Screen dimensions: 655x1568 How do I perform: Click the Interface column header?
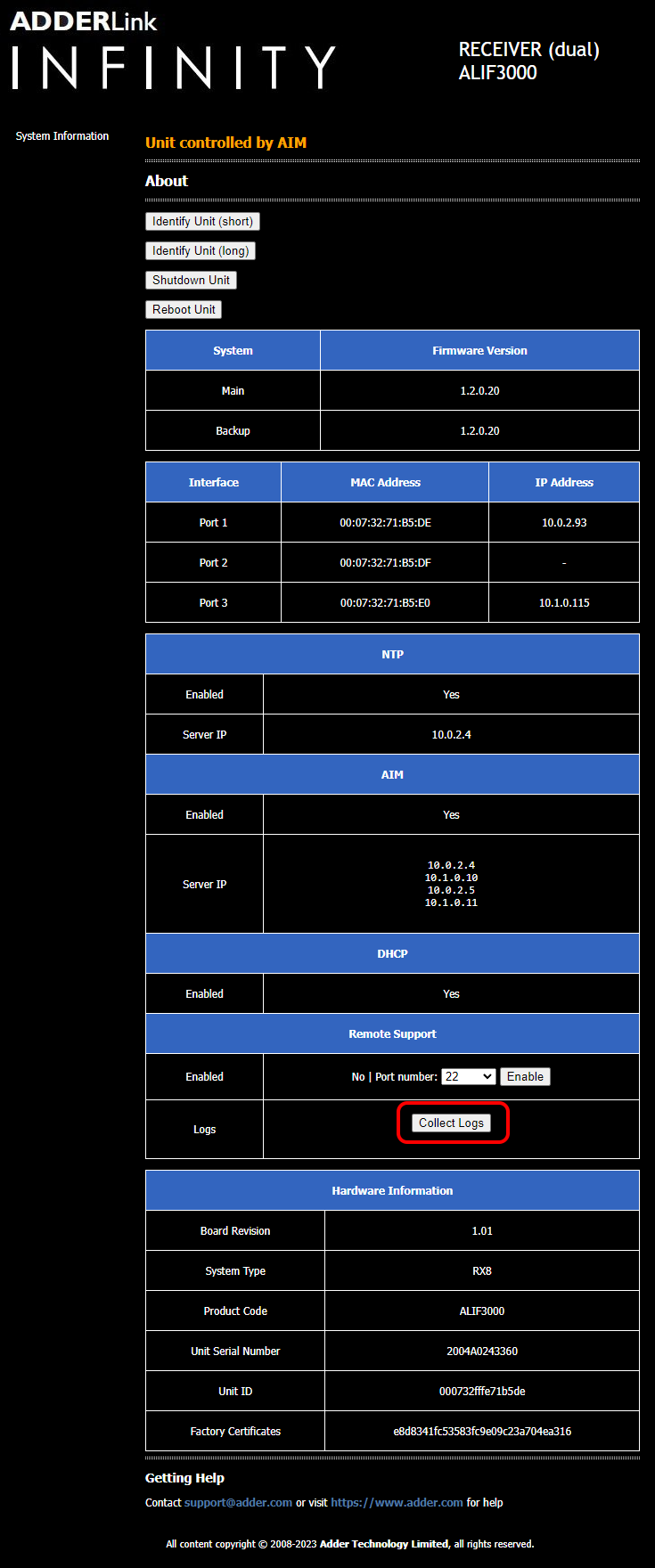(214, 483)
